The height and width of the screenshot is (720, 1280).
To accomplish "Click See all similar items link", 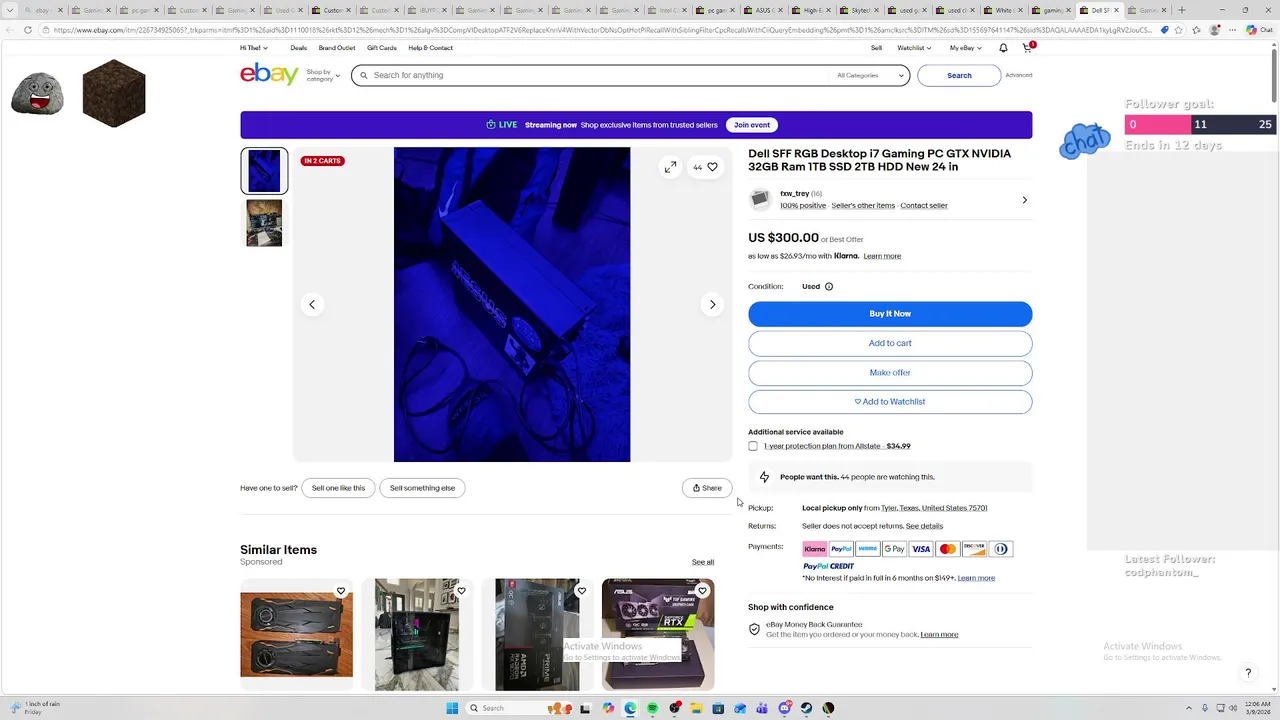I will (x=703, y=562).
